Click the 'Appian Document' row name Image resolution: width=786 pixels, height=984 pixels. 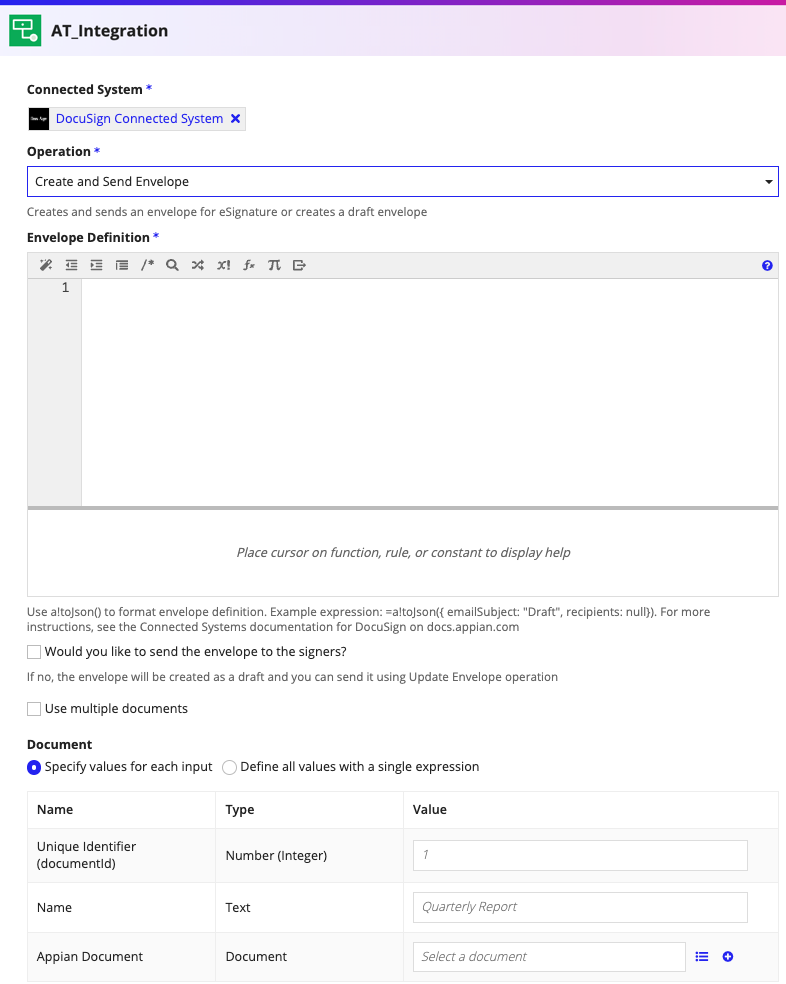click(90, 956)
